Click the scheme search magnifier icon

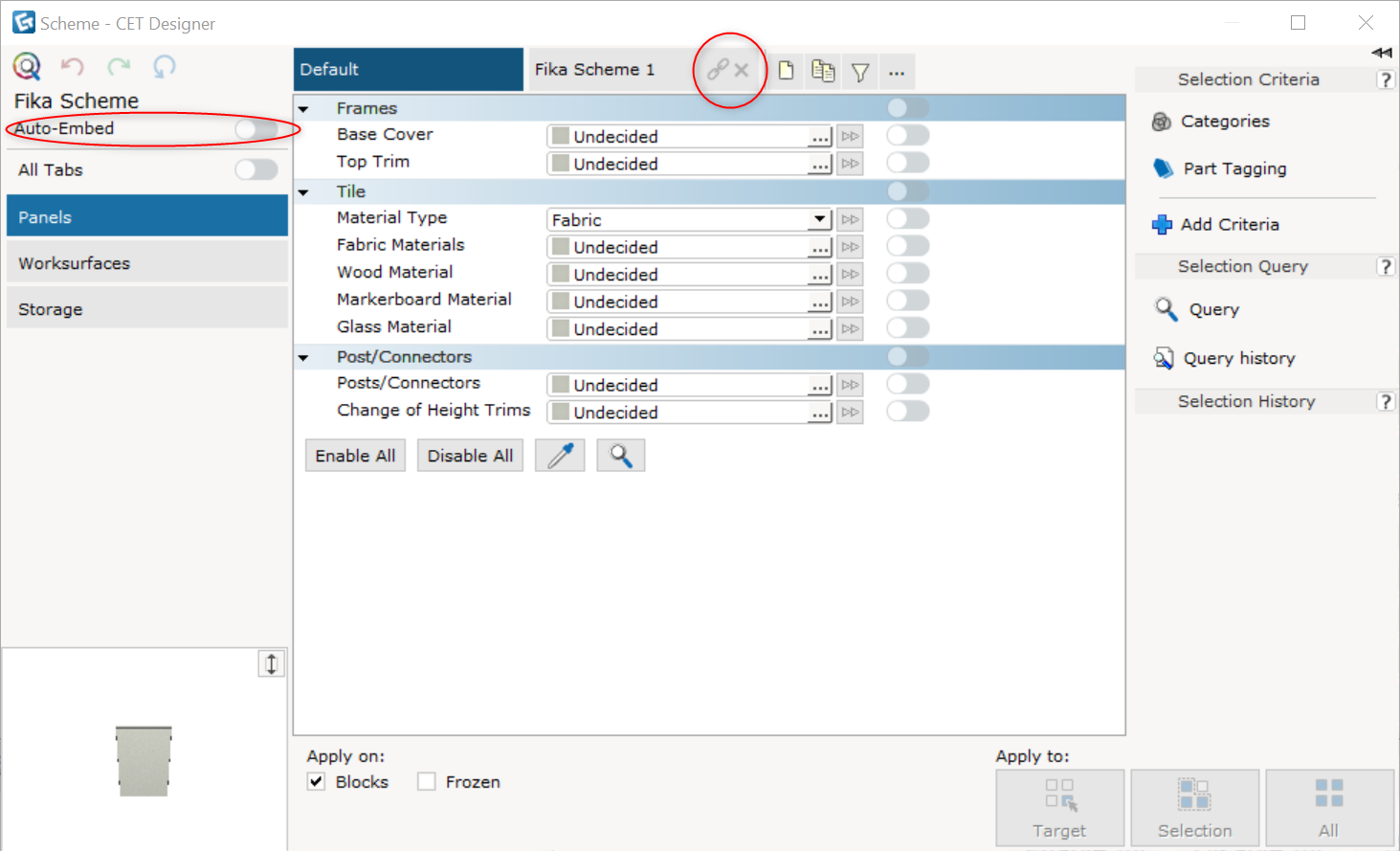pyautogui.click(x=27, y=66)
